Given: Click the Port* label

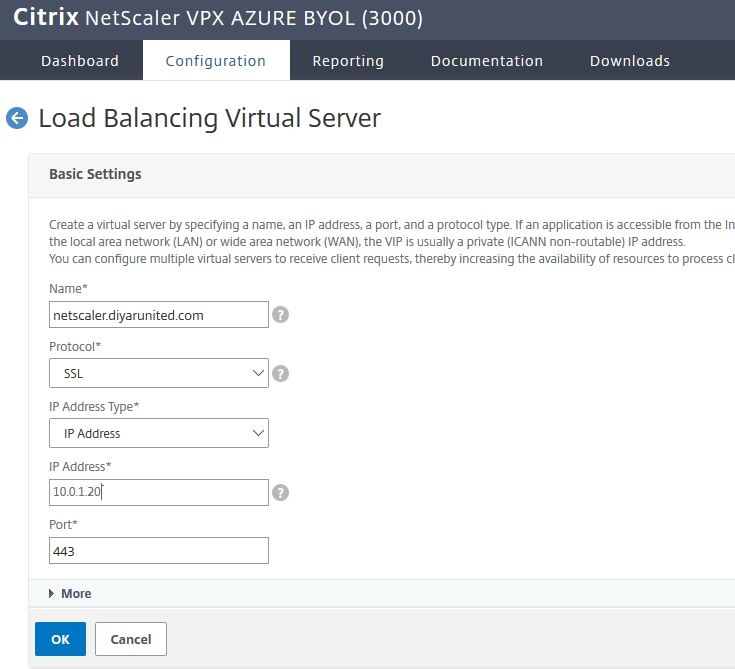Looking at the screenshot, I should click(63, 524).
